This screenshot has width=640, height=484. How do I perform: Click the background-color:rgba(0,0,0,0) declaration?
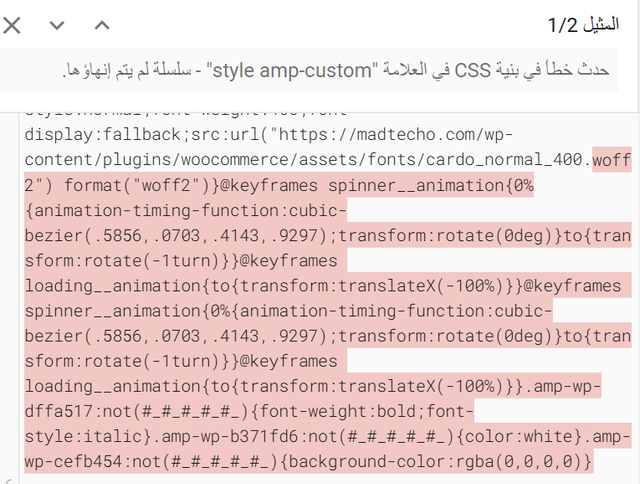click(436, 462)
